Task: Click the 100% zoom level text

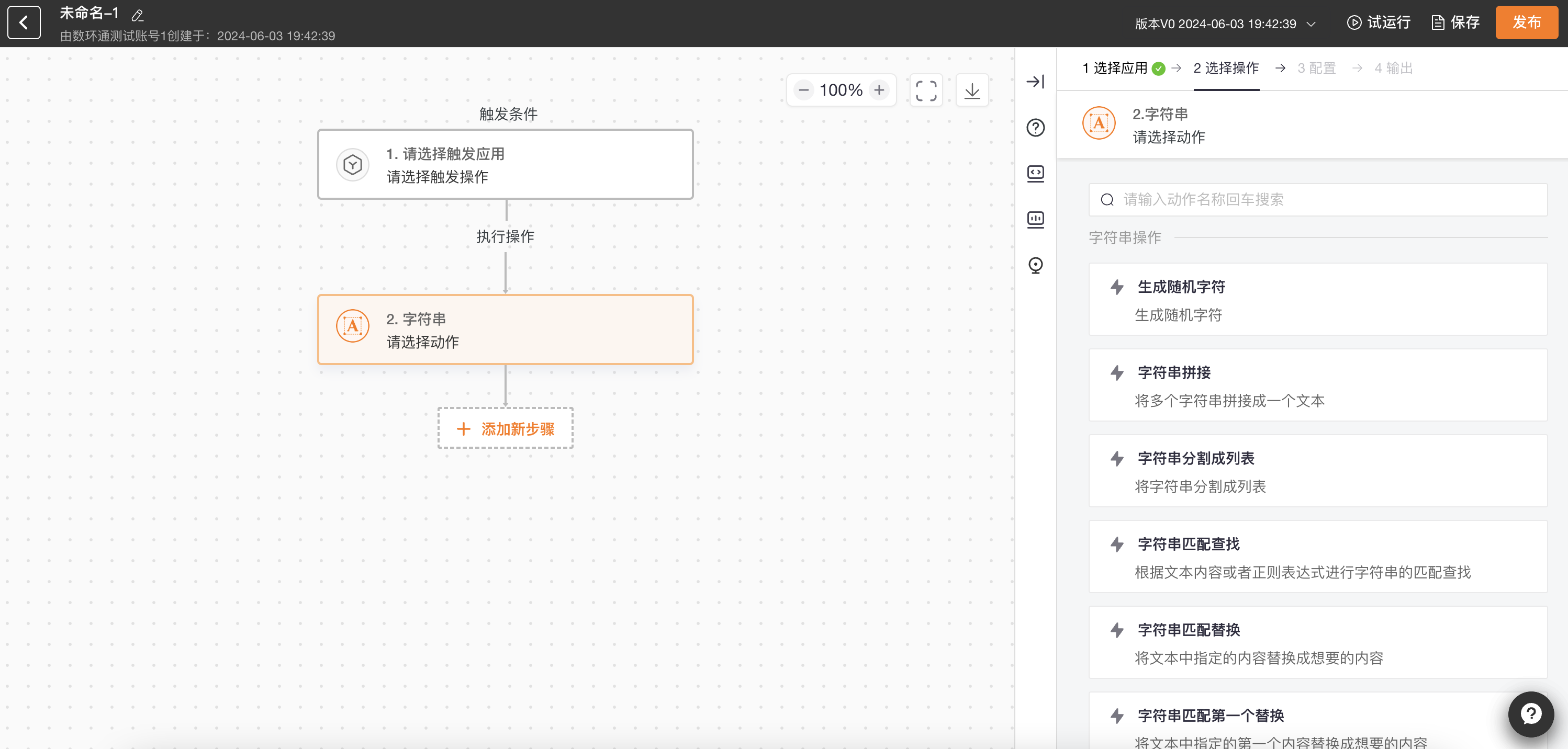Action: click(x=841, y=90)
